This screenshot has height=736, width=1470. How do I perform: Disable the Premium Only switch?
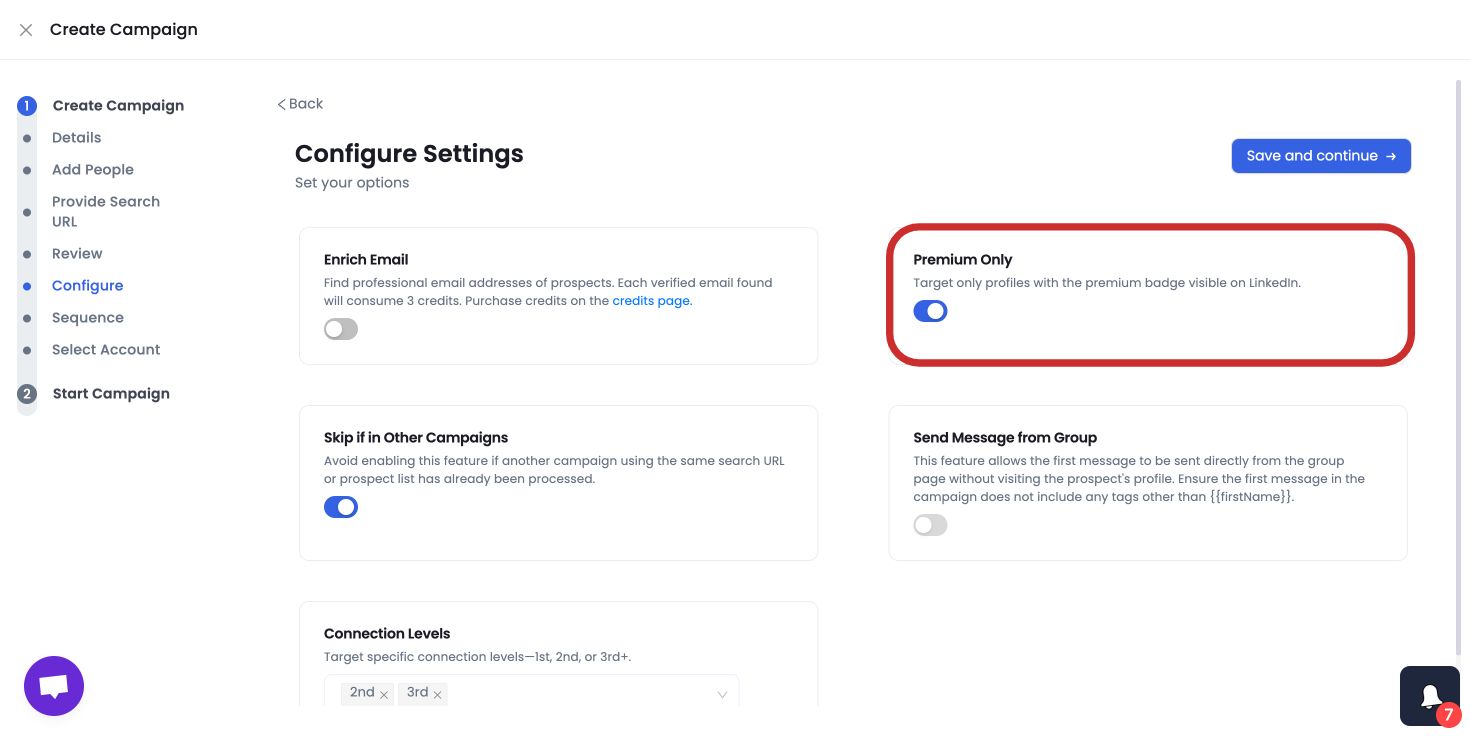click(930, 311)
